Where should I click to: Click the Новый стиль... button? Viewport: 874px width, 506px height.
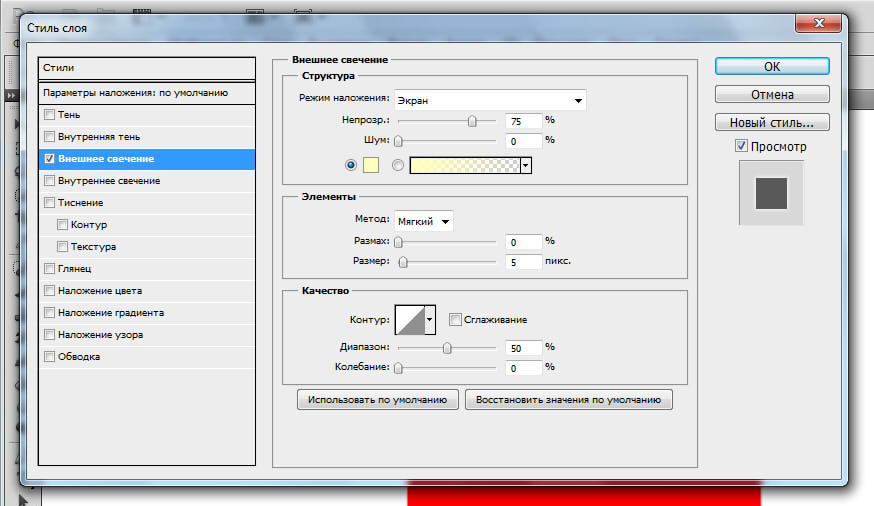coord(772,122)
